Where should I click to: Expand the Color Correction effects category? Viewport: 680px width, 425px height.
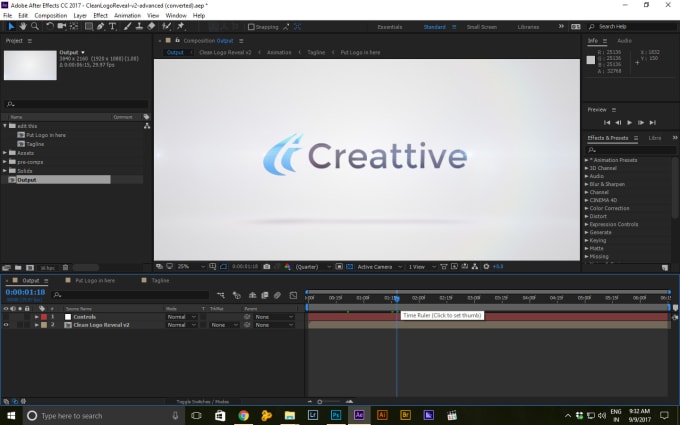[x=587, y=208]
